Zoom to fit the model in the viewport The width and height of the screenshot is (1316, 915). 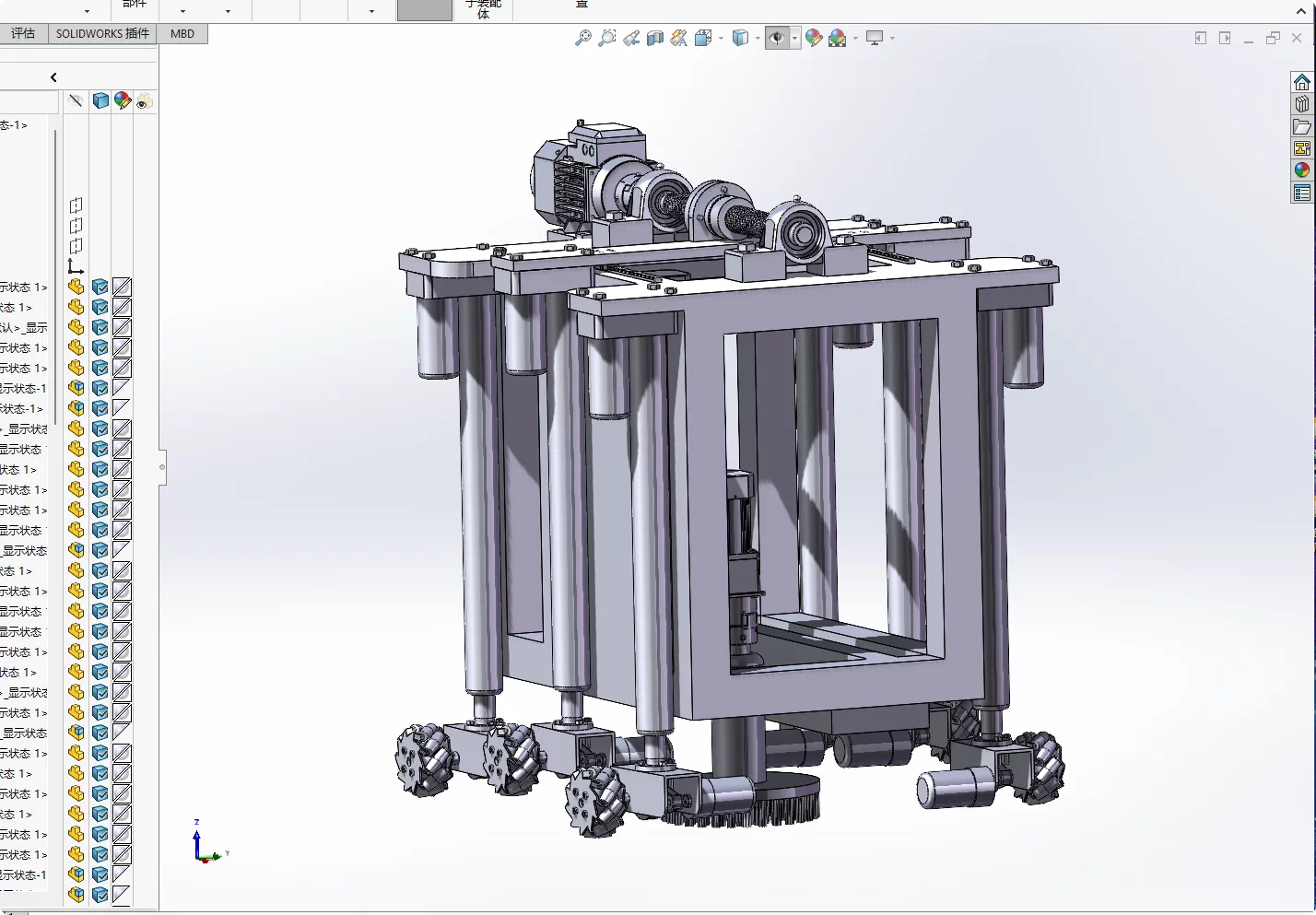[x=583, y=38]
